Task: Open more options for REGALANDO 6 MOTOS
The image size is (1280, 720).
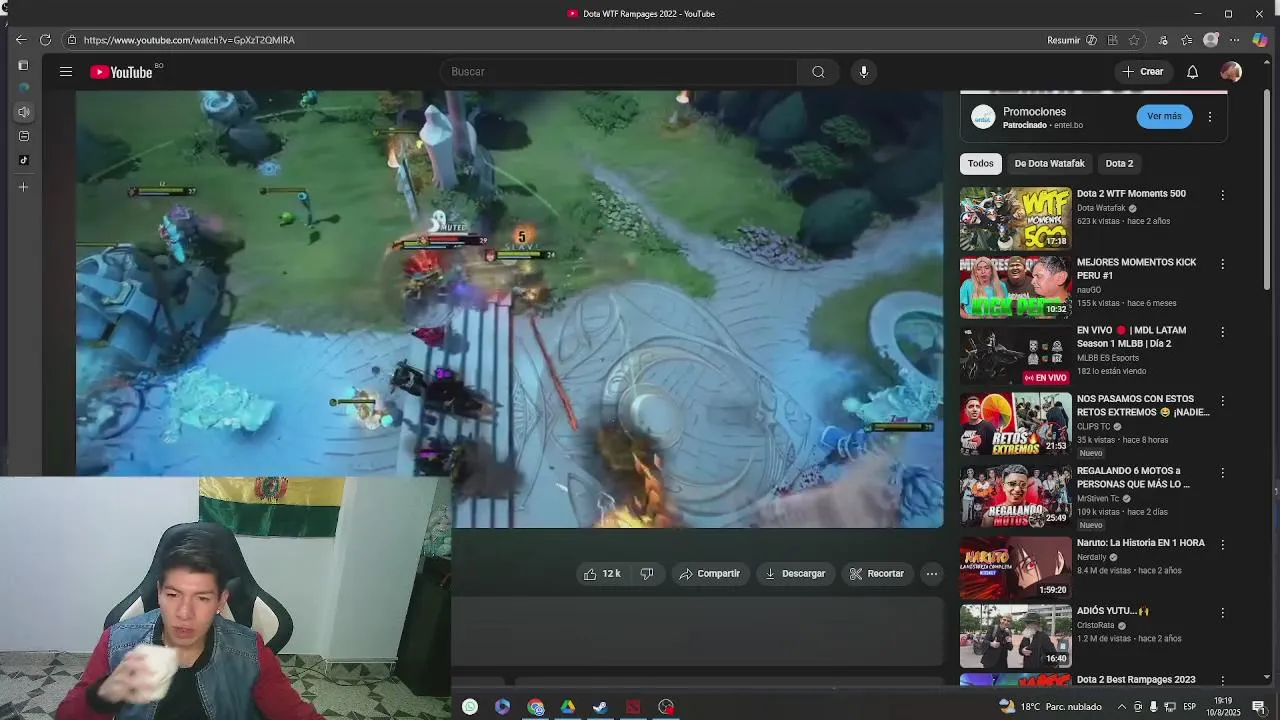Action: click(1222, 473)
